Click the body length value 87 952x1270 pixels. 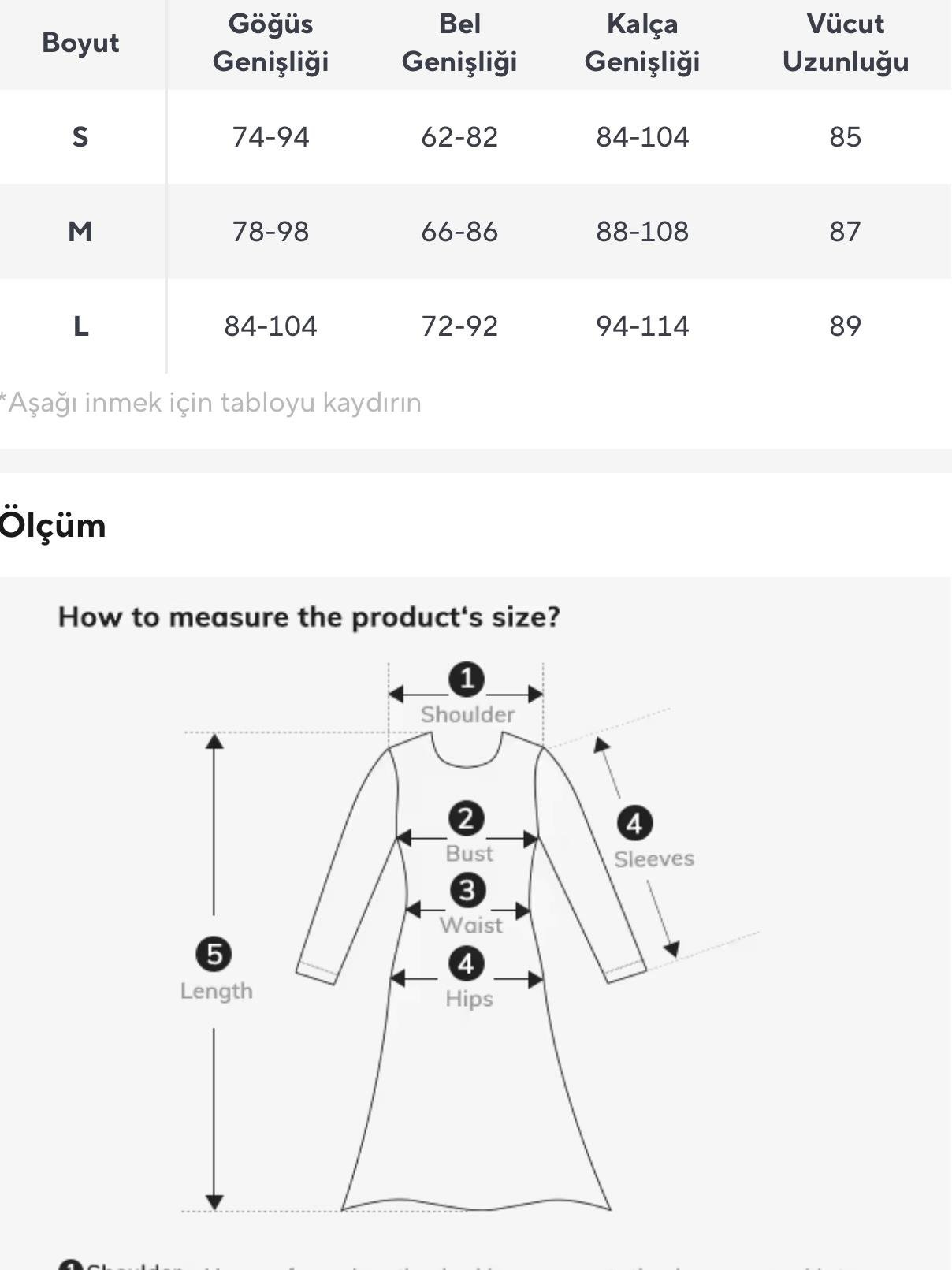(x=846, y=232)
